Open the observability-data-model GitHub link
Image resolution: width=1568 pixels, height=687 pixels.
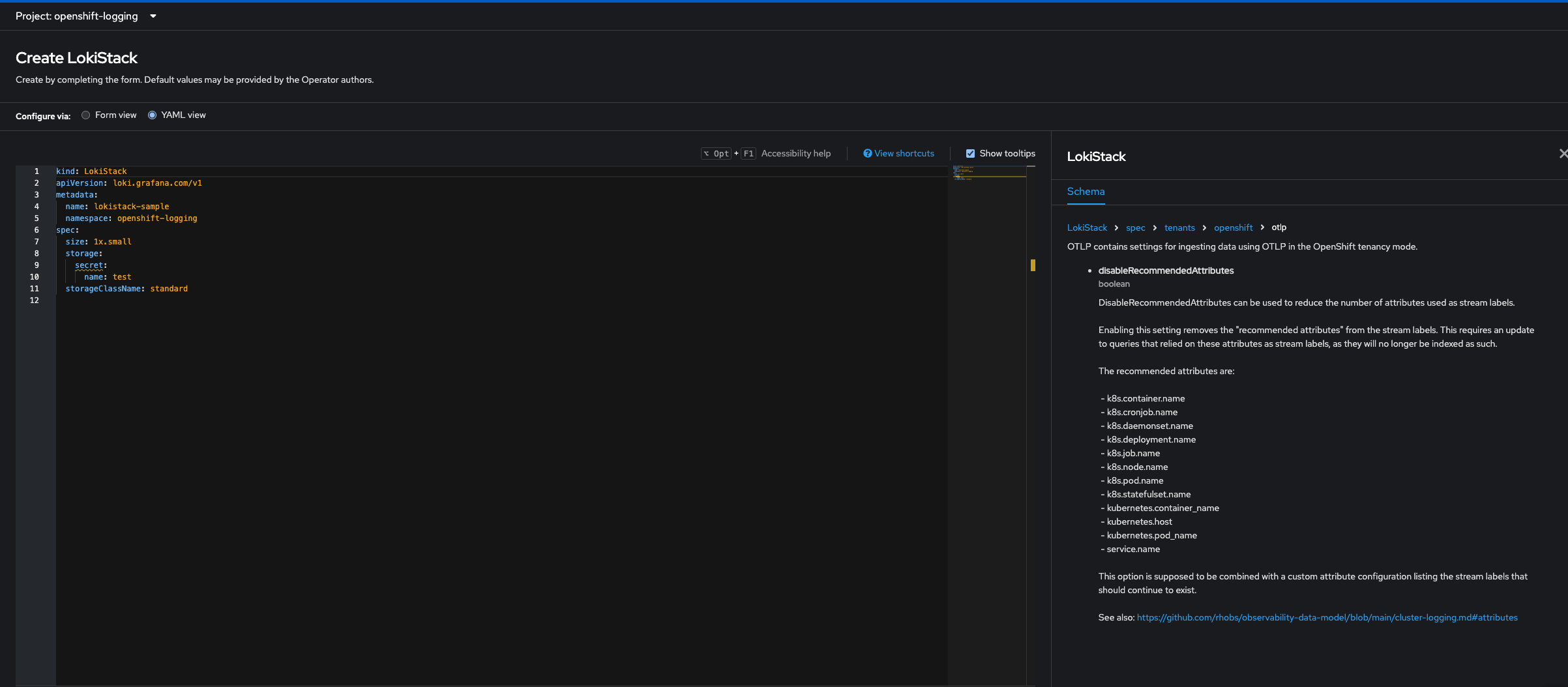click(1327, 617)
